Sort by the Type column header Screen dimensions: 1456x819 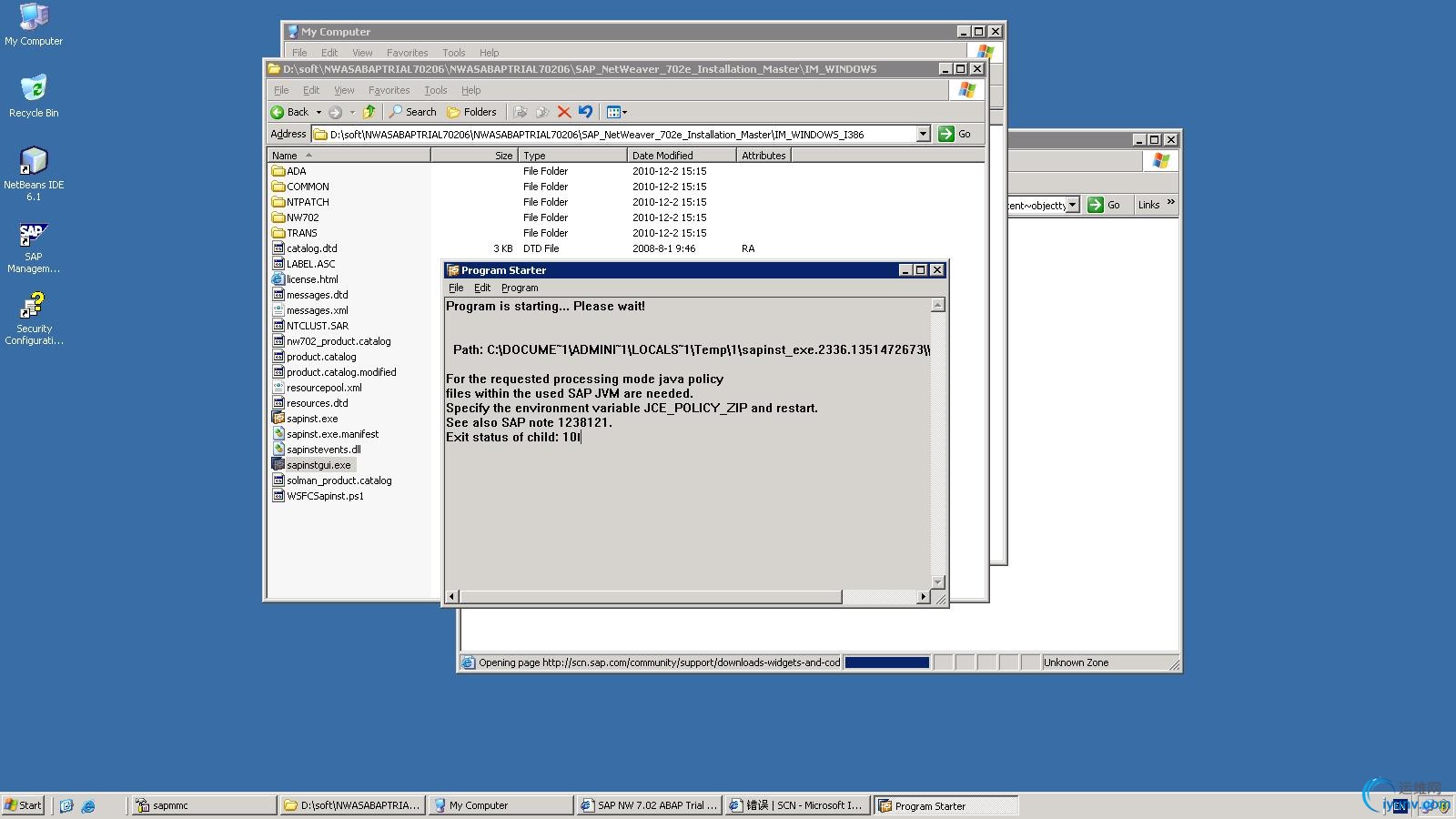pos(572,156)
